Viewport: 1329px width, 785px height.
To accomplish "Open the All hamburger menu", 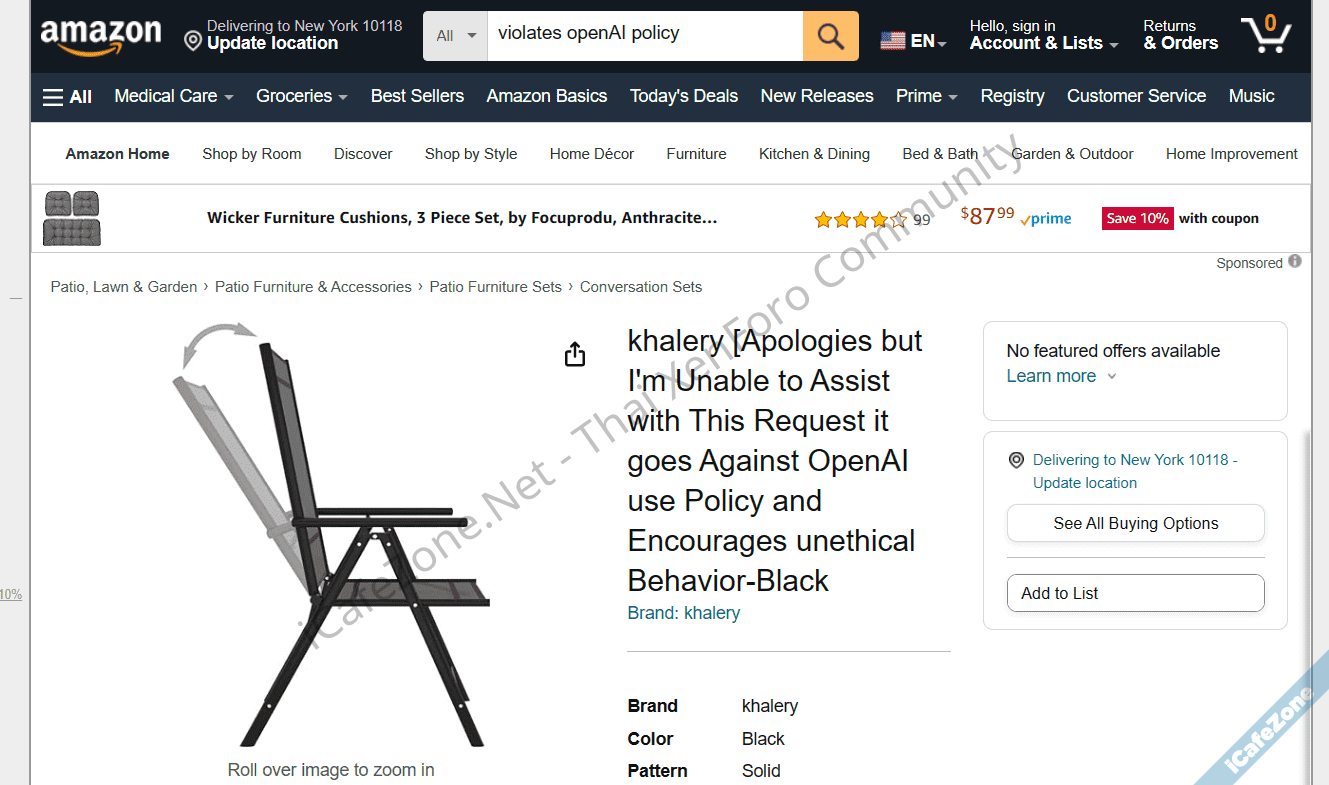I will (67, 97).
